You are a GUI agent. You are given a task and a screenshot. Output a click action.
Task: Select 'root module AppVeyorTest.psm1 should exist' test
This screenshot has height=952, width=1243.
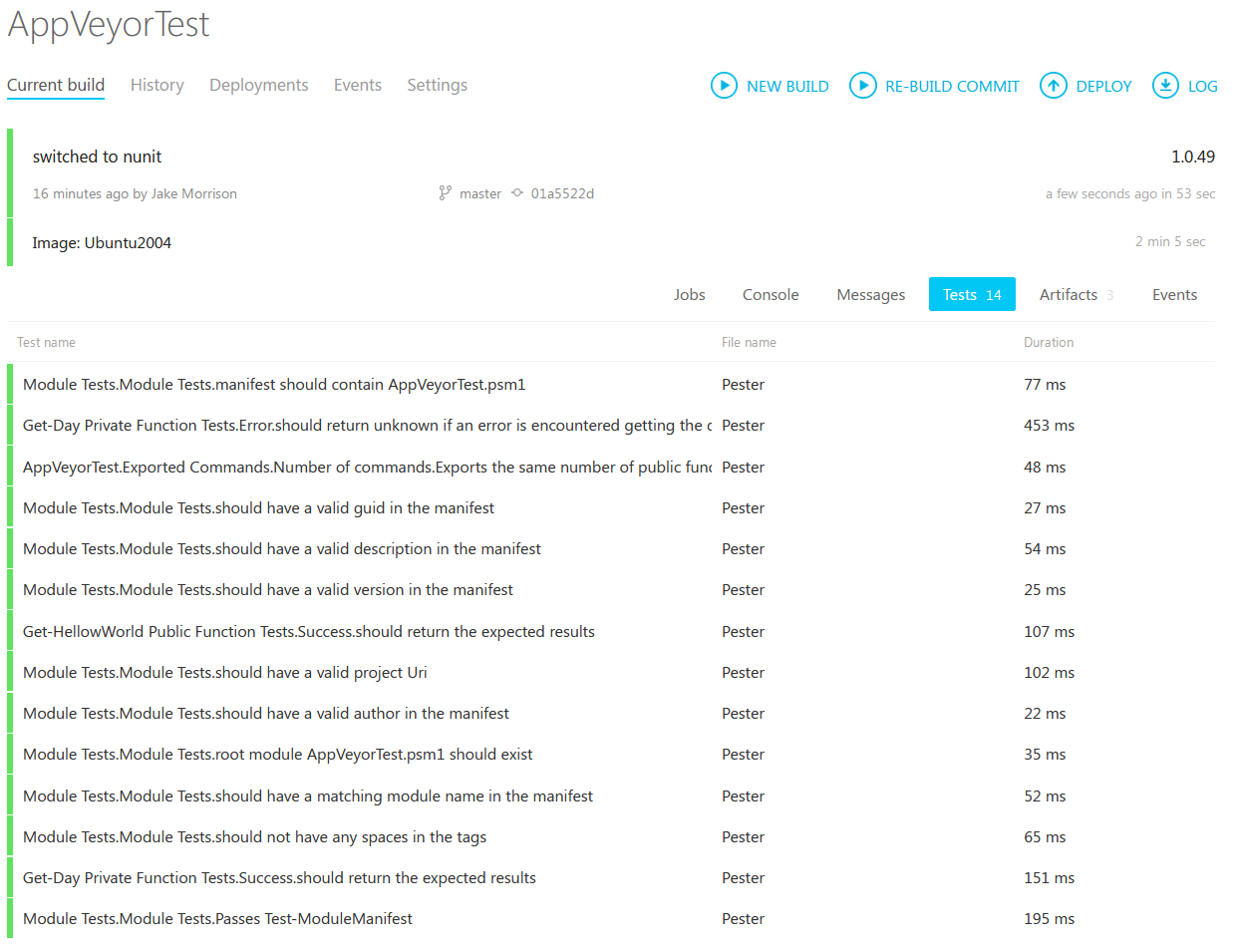(x=611, y=754)
